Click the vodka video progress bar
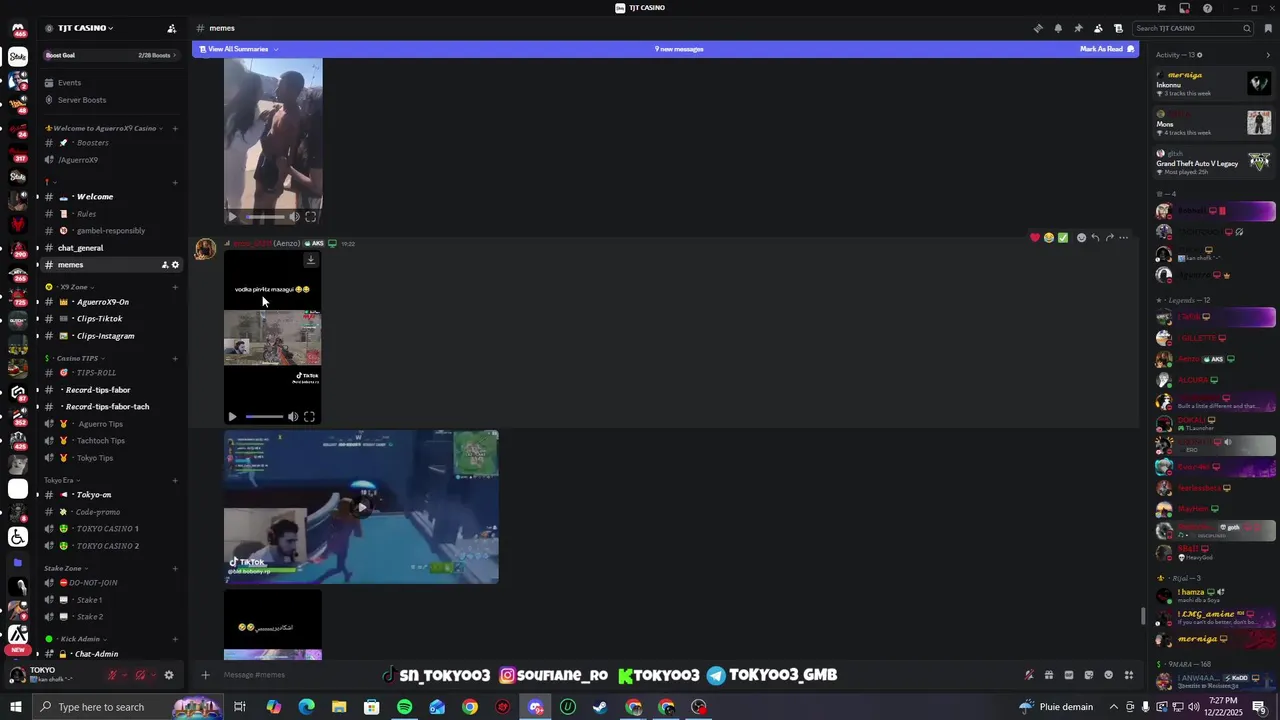The width and height of the screenshot is (1280, 720). point(264,417)
